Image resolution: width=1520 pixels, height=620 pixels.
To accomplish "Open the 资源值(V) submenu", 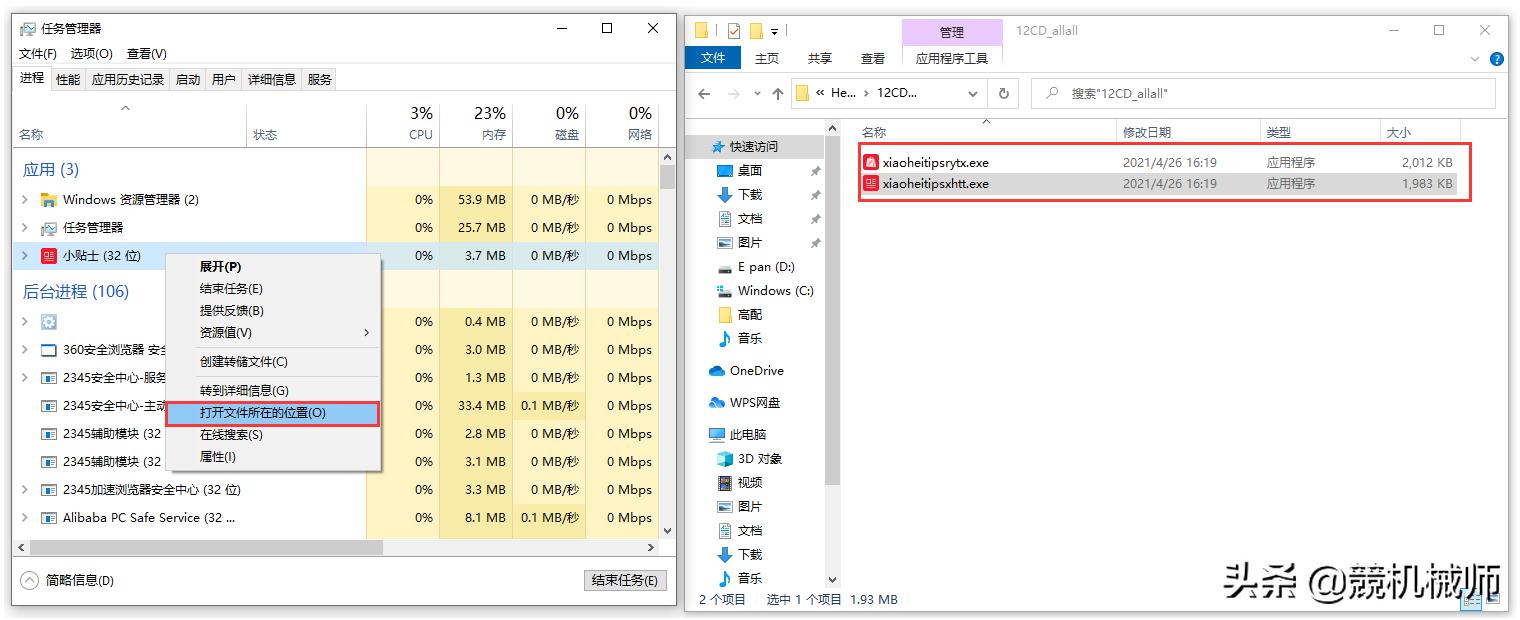I will [272, 333].
